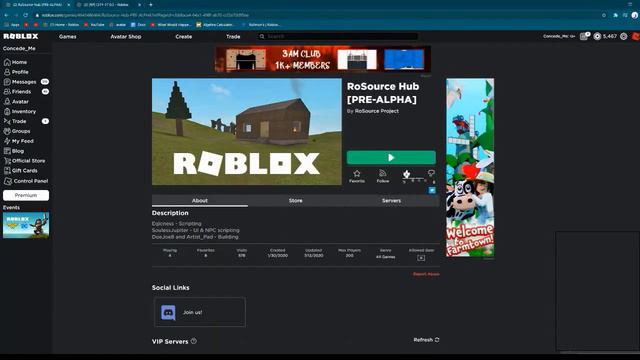Refresh the VIP Servers list
The height and width of the screenshot is (360, 640).
pyautogui.click(x=426, y=340)
